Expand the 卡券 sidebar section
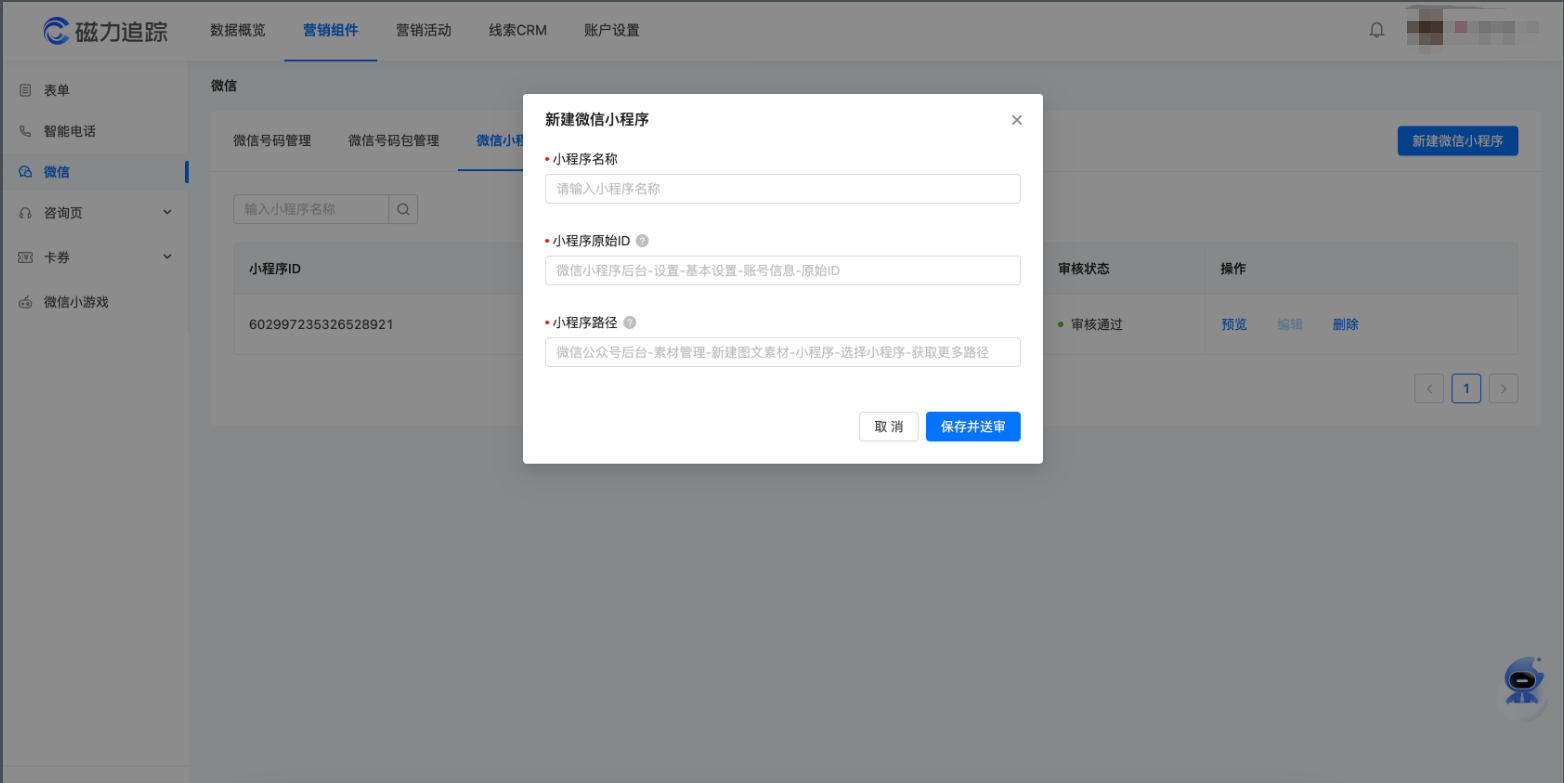The width and height of the screenshot is (1564, 783). tap(167, 256)
